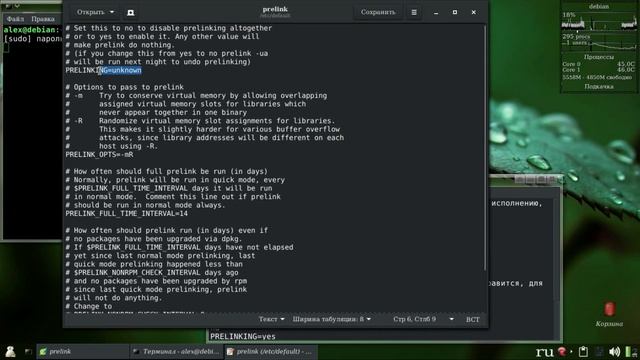Click the Подкачка label in system monitor widget

599,87
